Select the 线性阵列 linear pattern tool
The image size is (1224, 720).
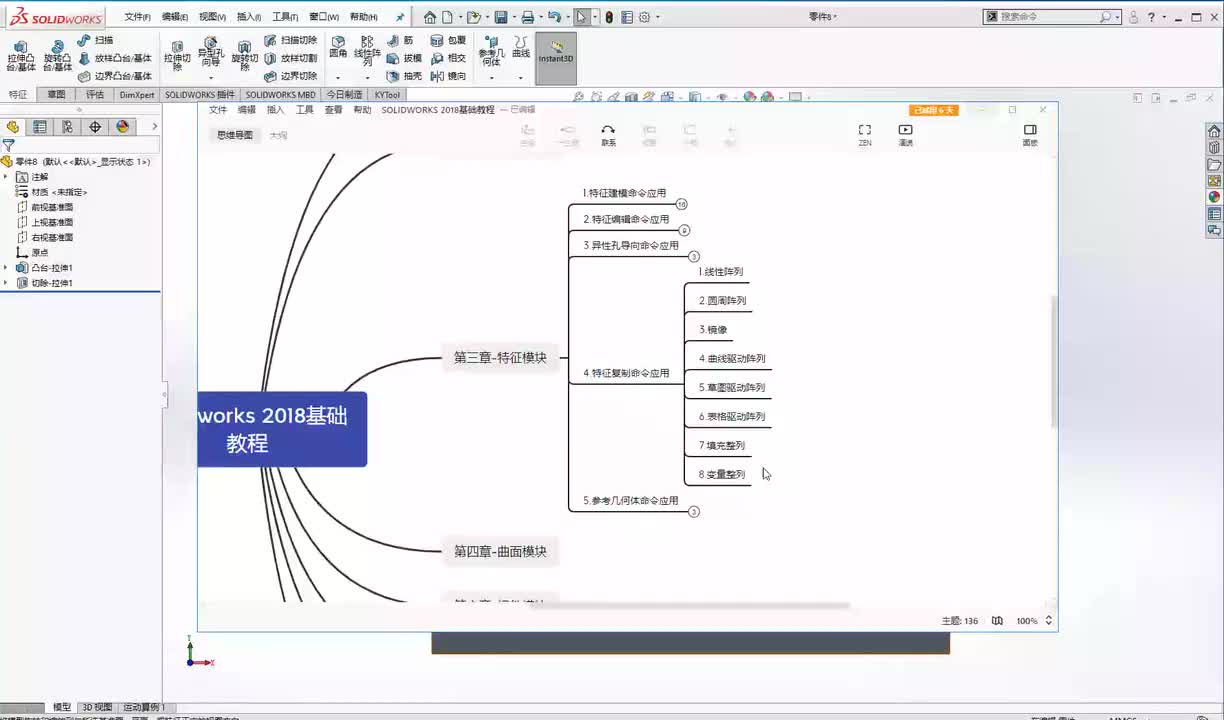[x=367, y=51]
